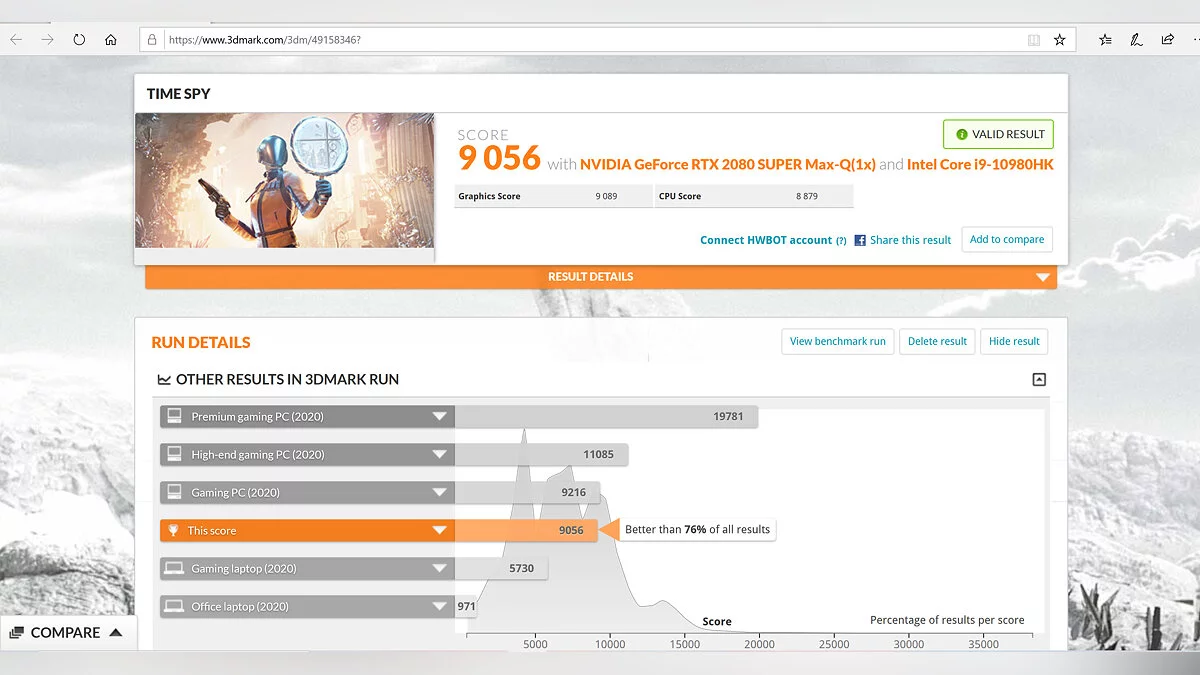Click the Gaming PC (2020) monitor icon
Screen dimensions: 1200x675
[x=174, y=492]
